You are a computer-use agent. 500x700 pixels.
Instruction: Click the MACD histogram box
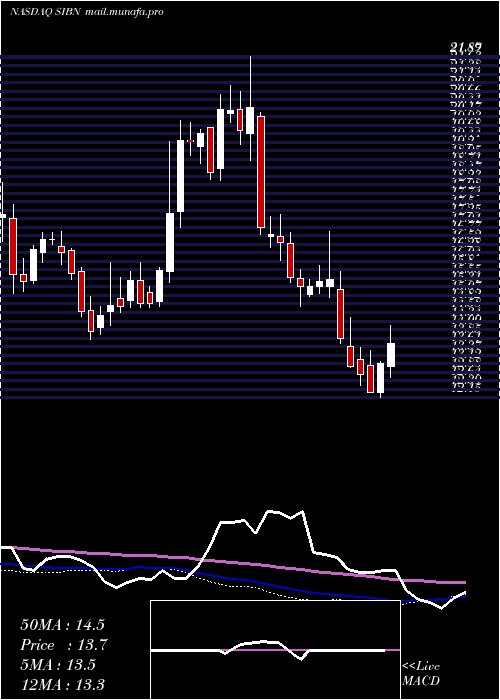click(275, 650)
